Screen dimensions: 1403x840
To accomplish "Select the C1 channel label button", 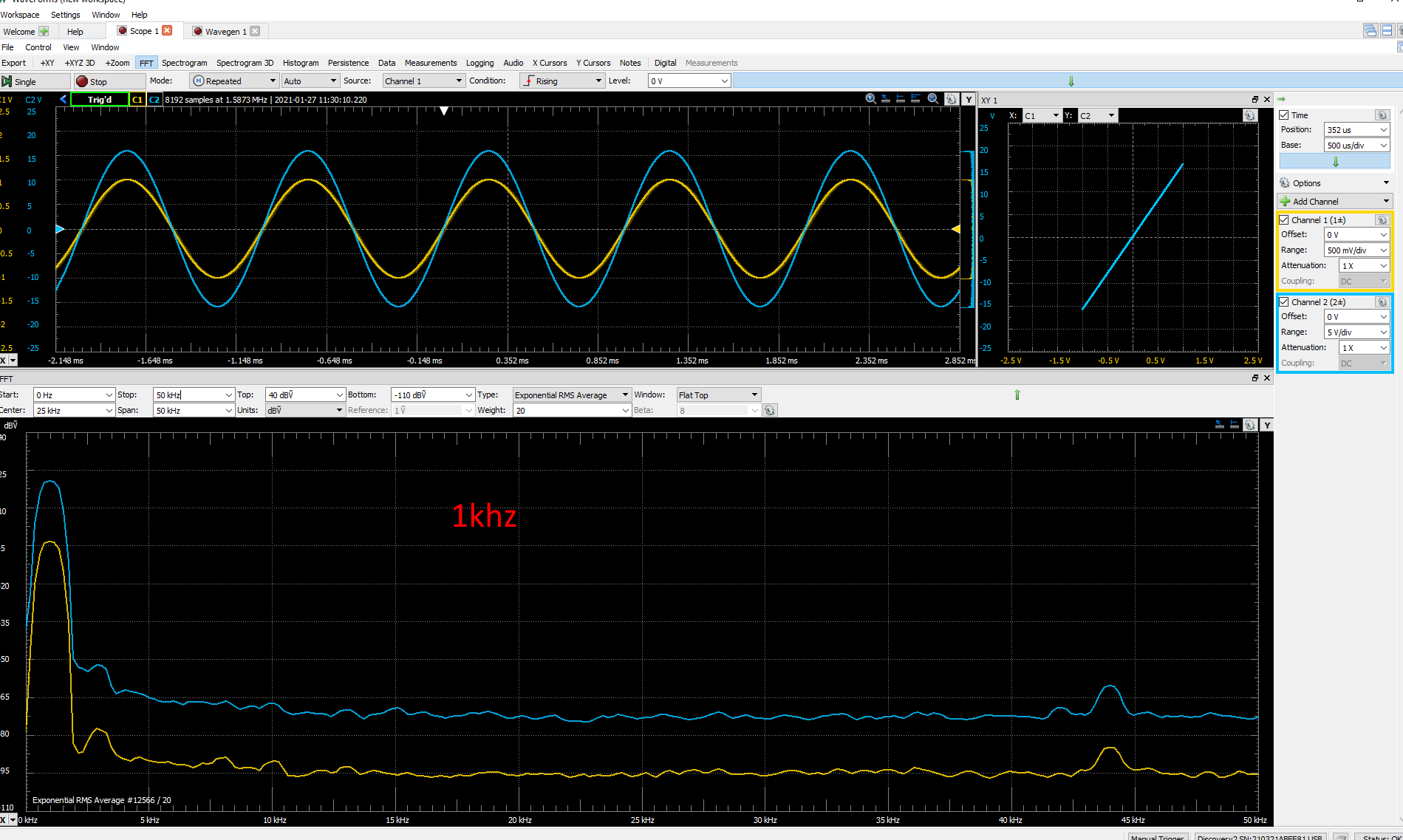I will (137, 99).
